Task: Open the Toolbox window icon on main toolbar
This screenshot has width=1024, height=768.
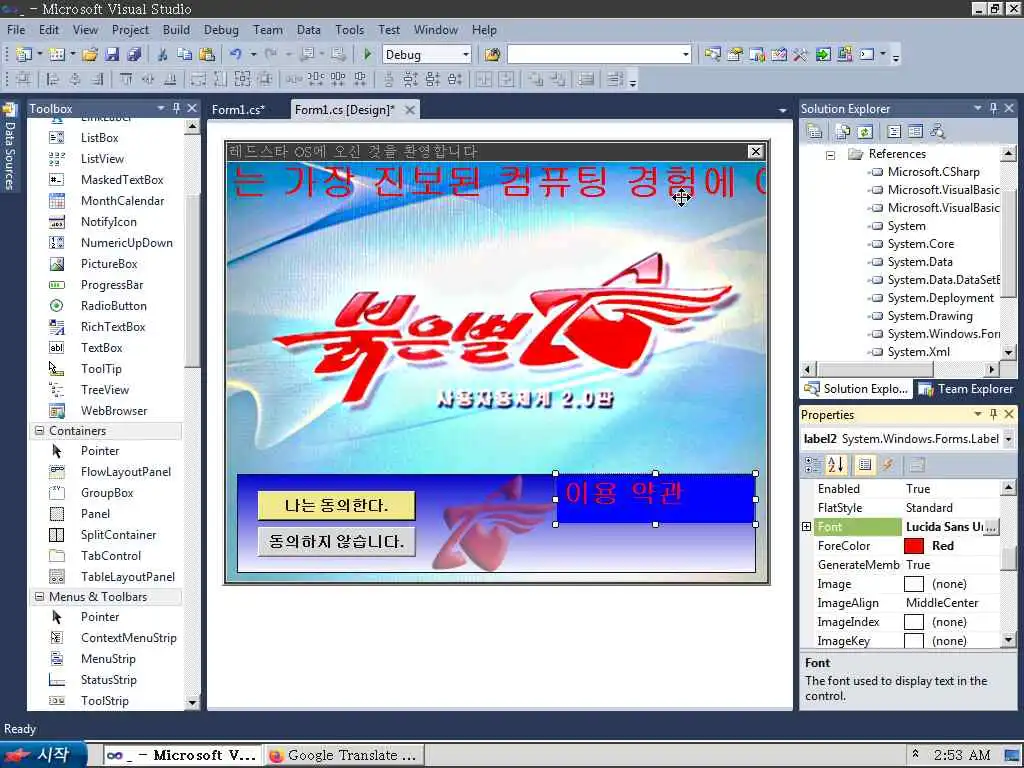Action: click(800, 55)
